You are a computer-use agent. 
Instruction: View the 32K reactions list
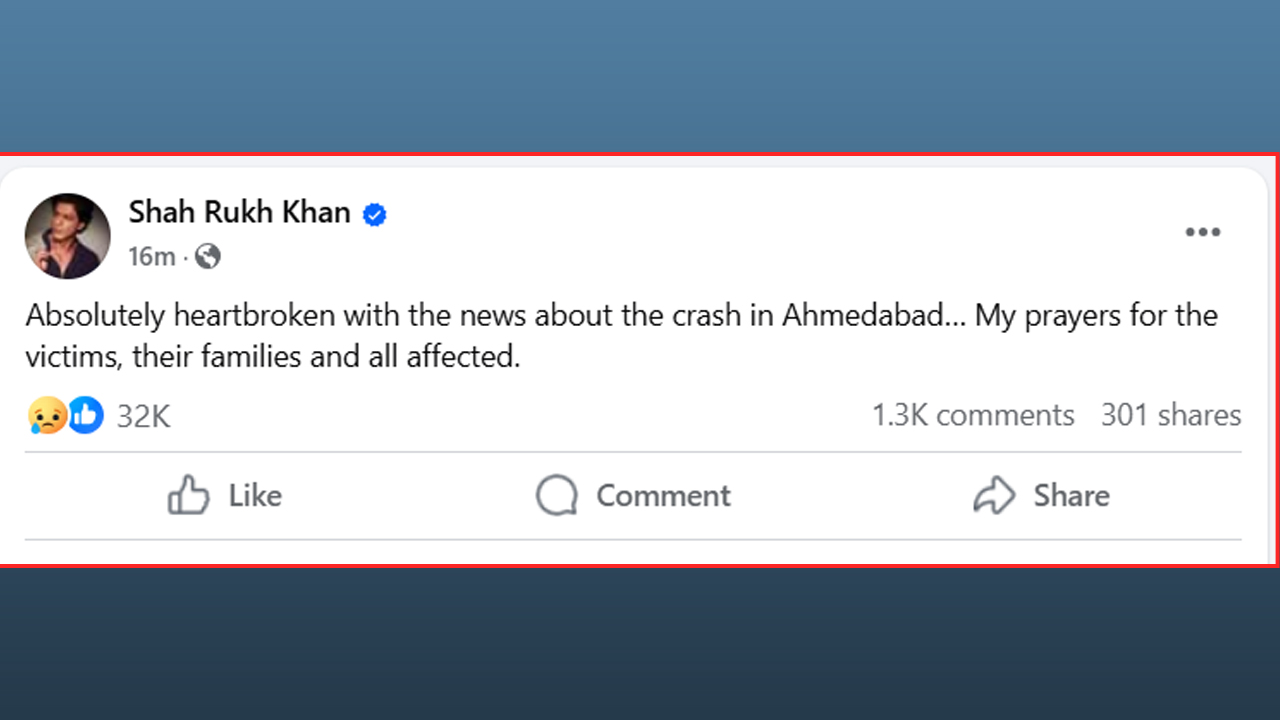tap(144, 416)
